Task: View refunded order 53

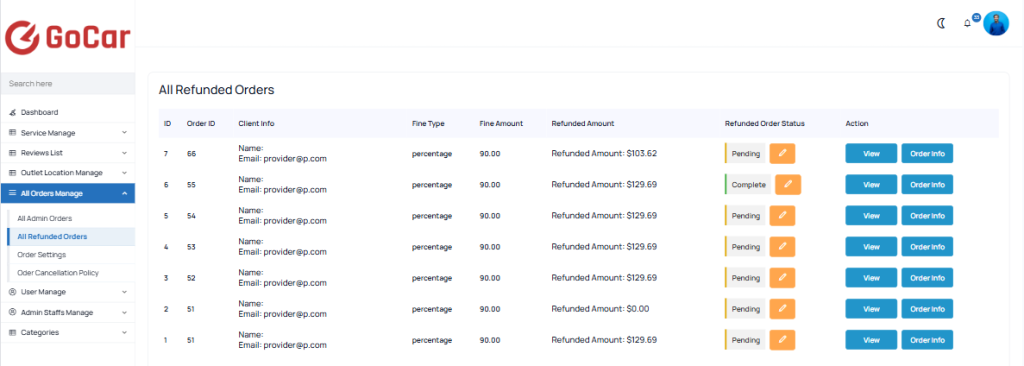Action: [x=871, y=247]
